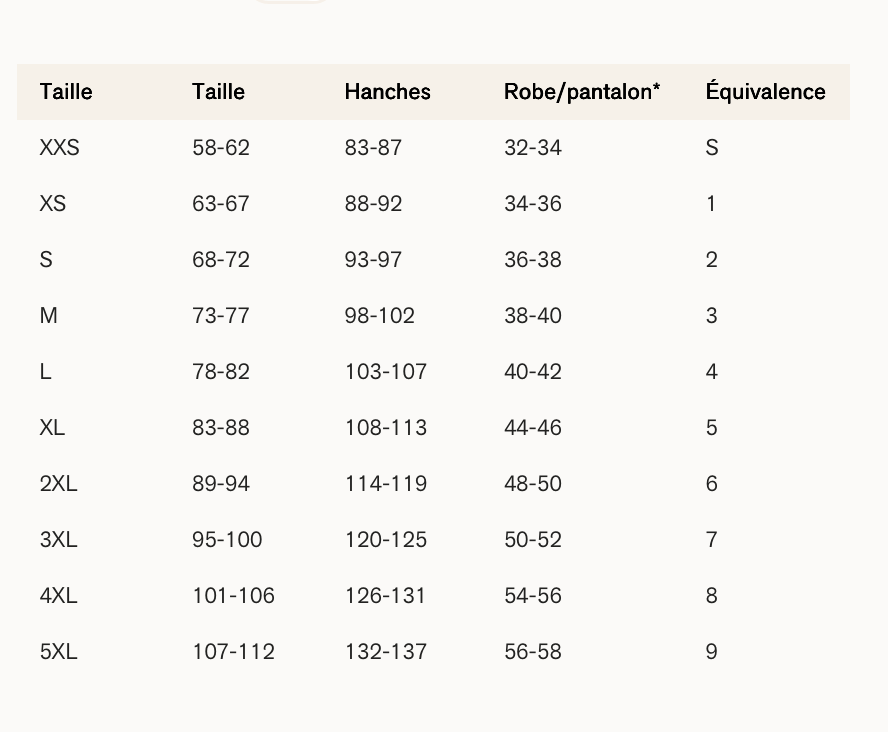Click the XS size row label
Screen dimensions: 888x732
coord(53,204)
